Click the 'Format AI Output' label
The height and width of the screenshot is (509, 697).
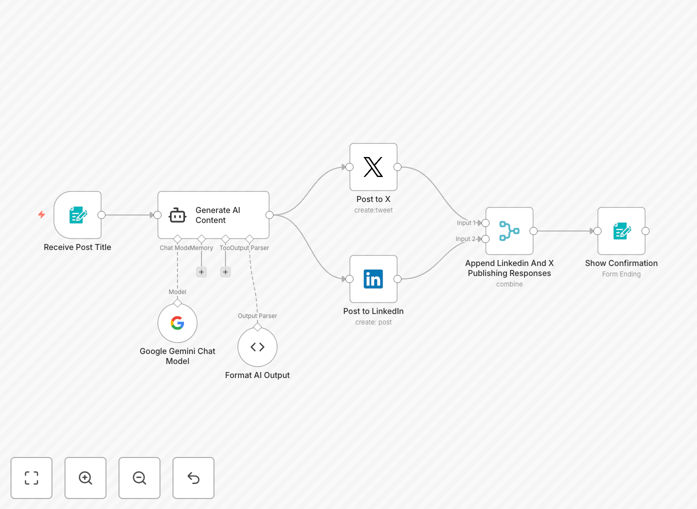[257, 375]
